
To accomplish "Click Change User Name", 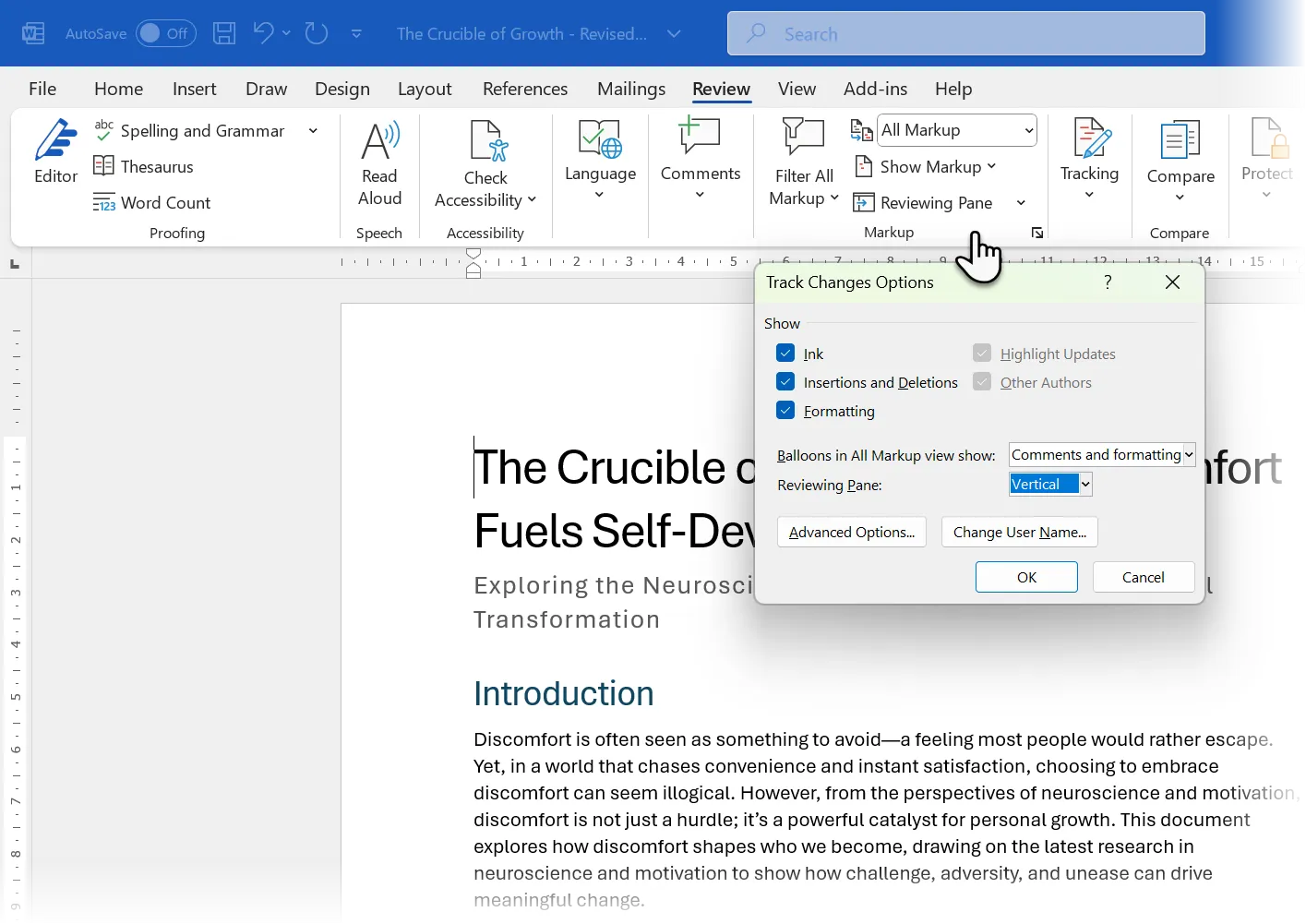I will click(x=1019, y=532).
